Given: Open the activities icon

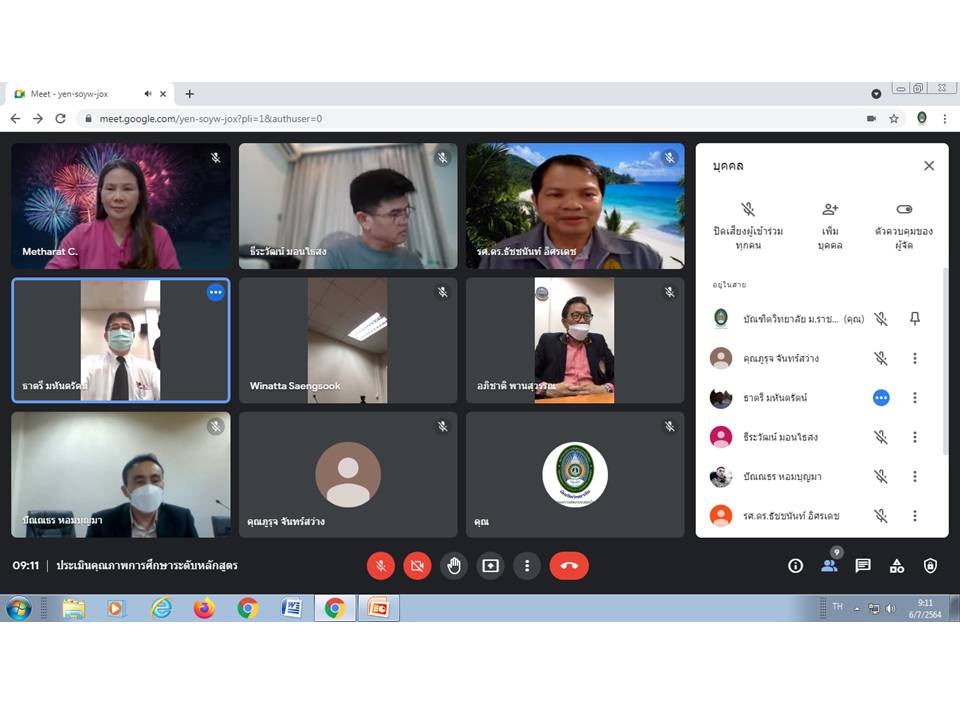Looking at the screenshot, I should pos(896,566).
